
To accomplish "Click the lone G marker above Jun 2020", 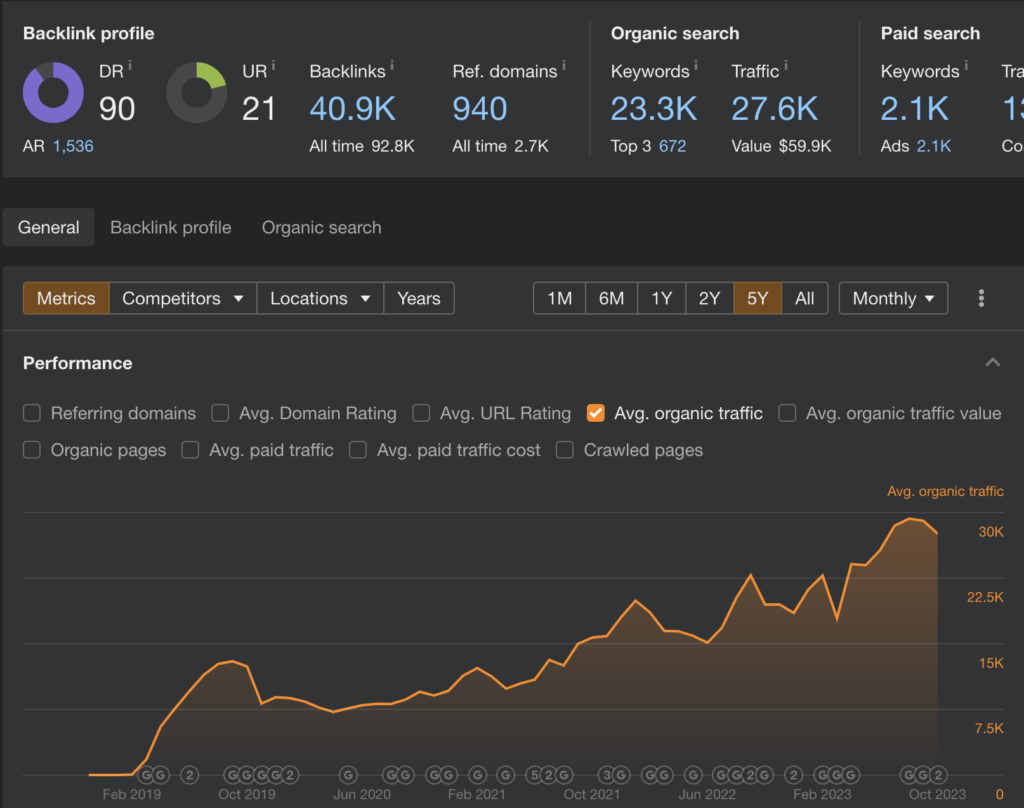I will pyautogui.click(x=348, y=775).
